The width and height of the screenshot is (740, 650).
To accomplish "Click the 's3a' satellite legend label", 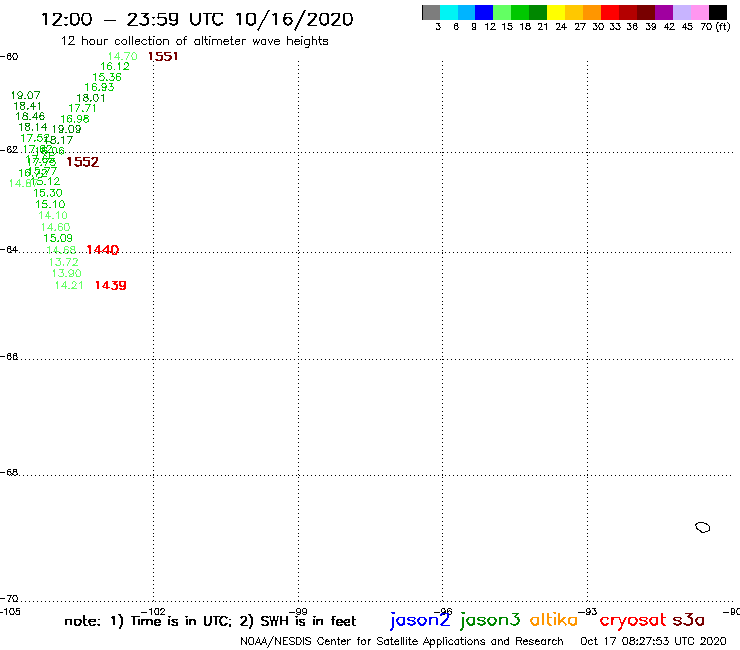I will (x=689, y=620).
